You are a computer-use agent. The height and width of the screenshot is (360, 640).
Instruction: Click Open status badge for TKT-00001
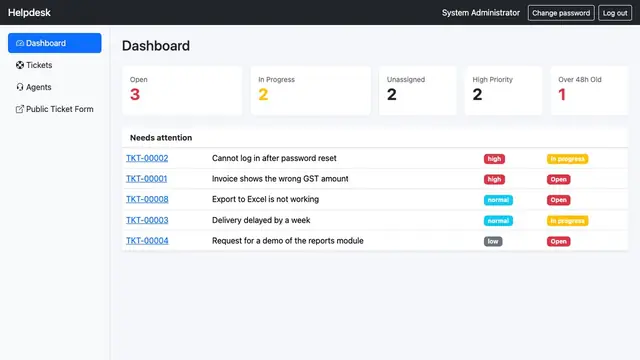point(558,179)
